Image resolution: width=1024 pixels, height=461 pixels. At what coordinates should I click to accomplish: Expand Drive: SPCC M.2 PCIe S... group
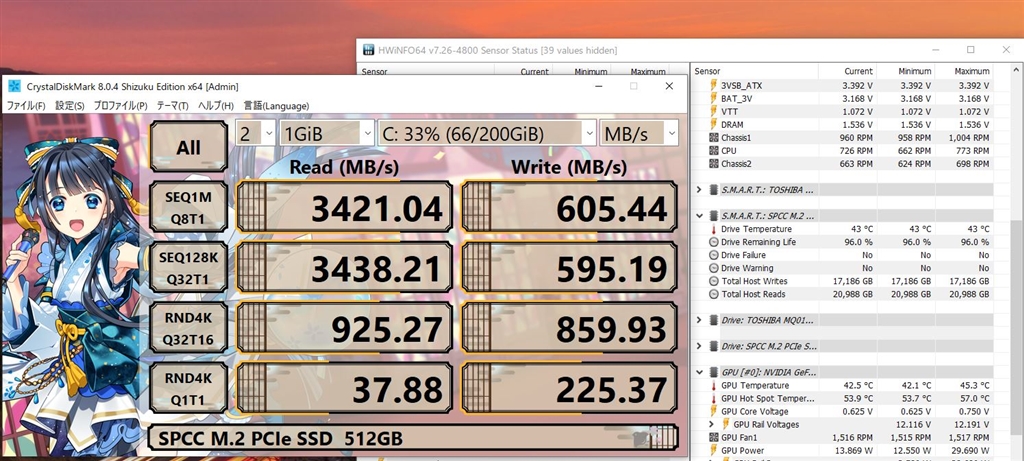click(699, 346)
